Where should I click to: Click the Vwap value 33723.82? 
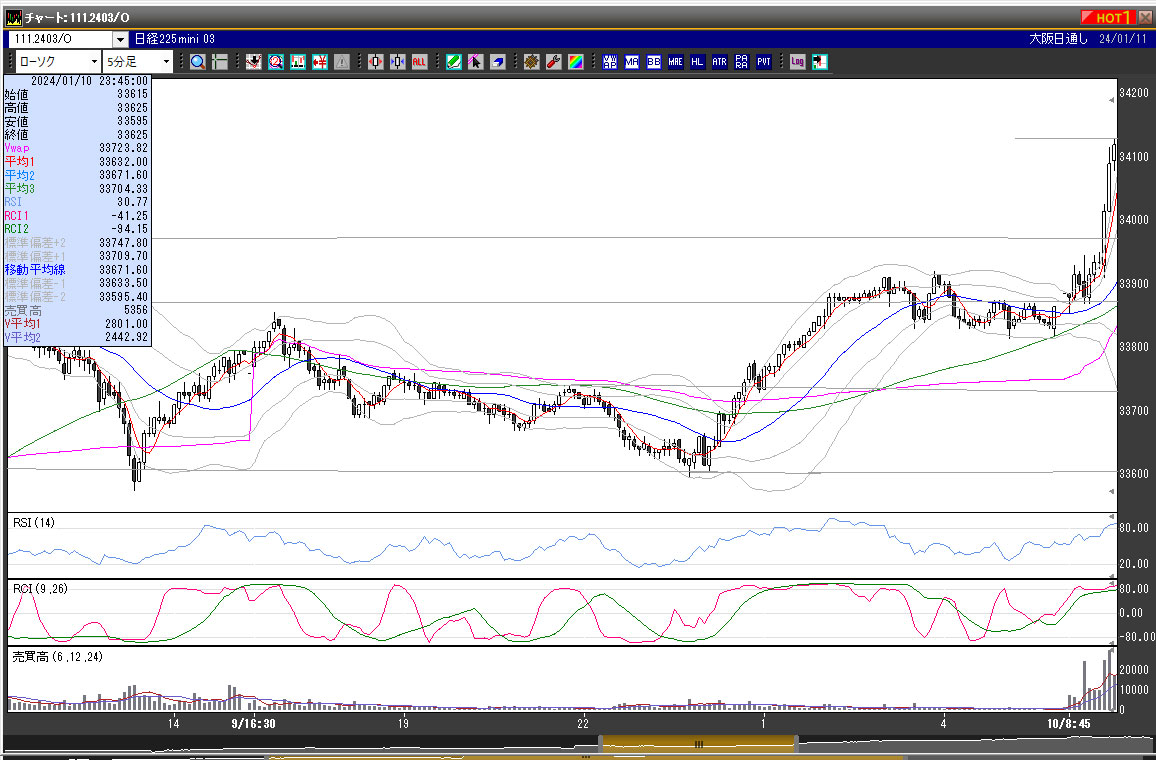[x=123, y=148]
